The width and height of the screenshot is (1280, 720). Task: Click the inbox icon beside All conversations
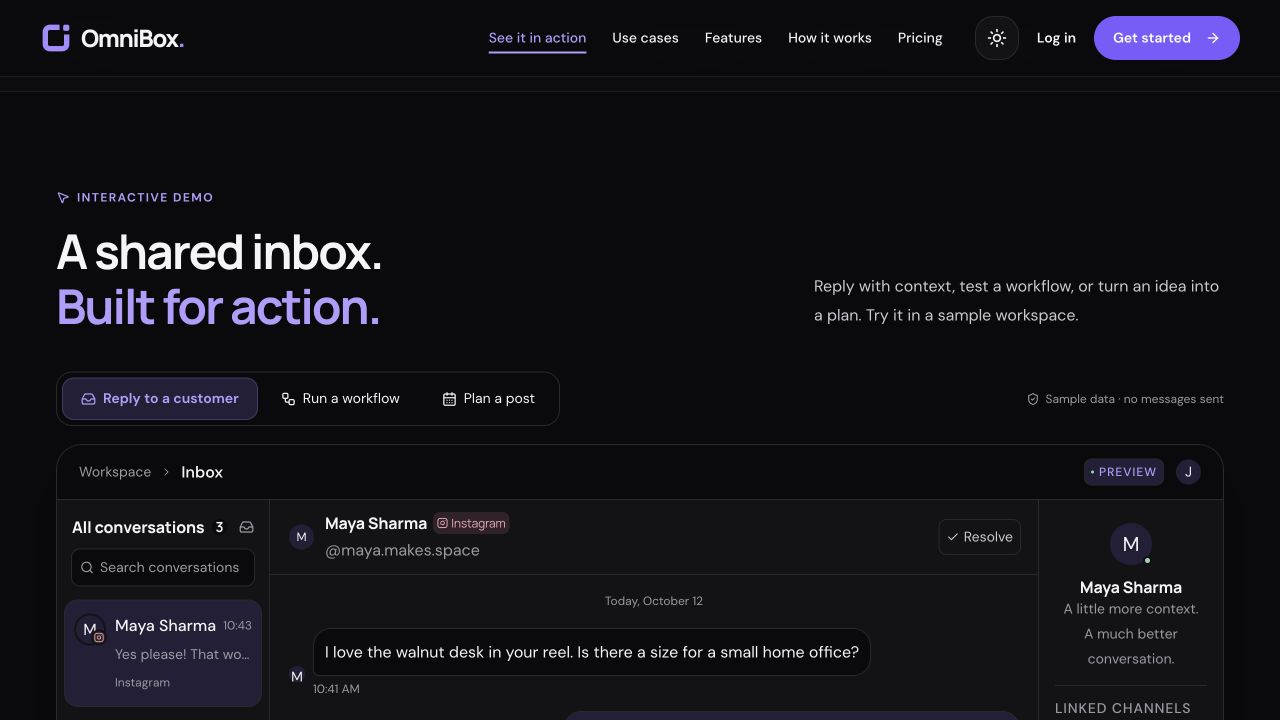(246, 527)
